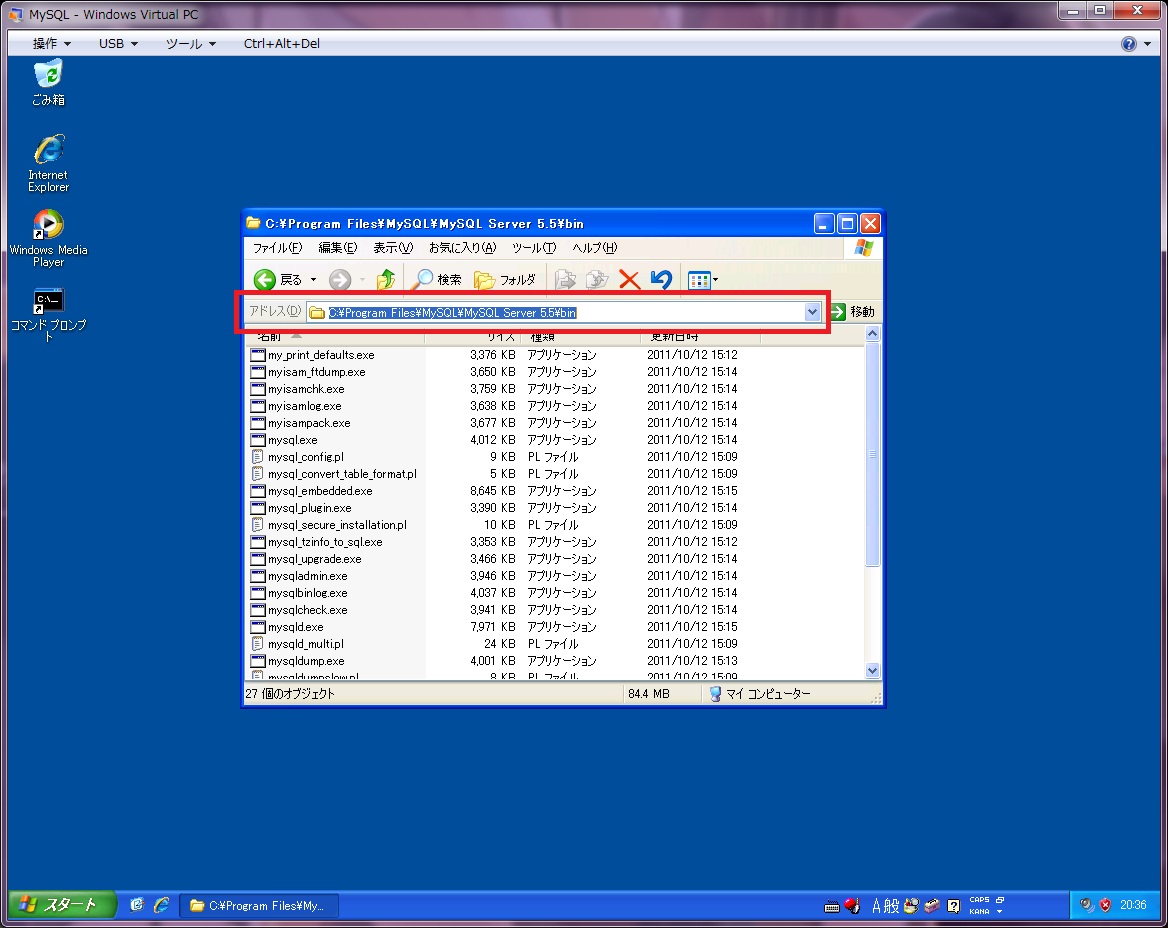The height and width of the screenshot is (928, 1168).
Task: Click the red X Delete toolbar icon
Action: [629, 280]
